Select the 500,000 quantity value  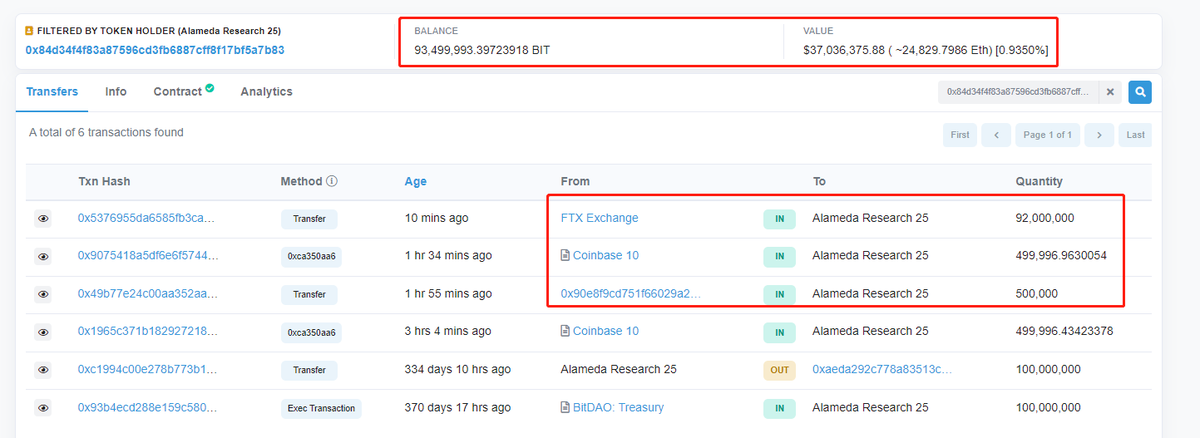1036,294
